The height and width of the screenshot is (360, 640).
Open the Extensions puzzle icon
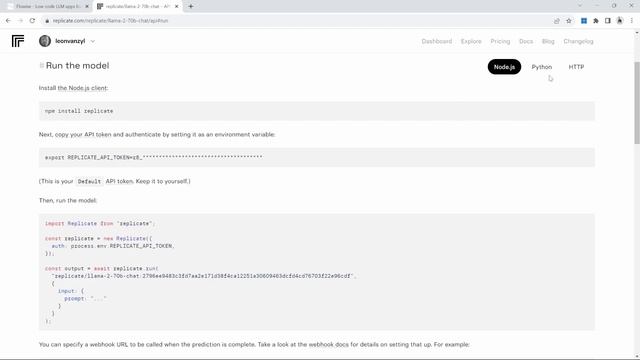(x=596, y=21)
